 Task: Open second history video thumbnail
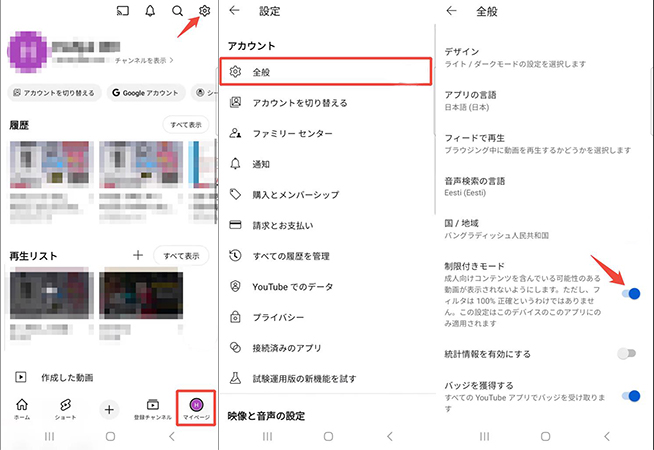[x=141, y=164]
